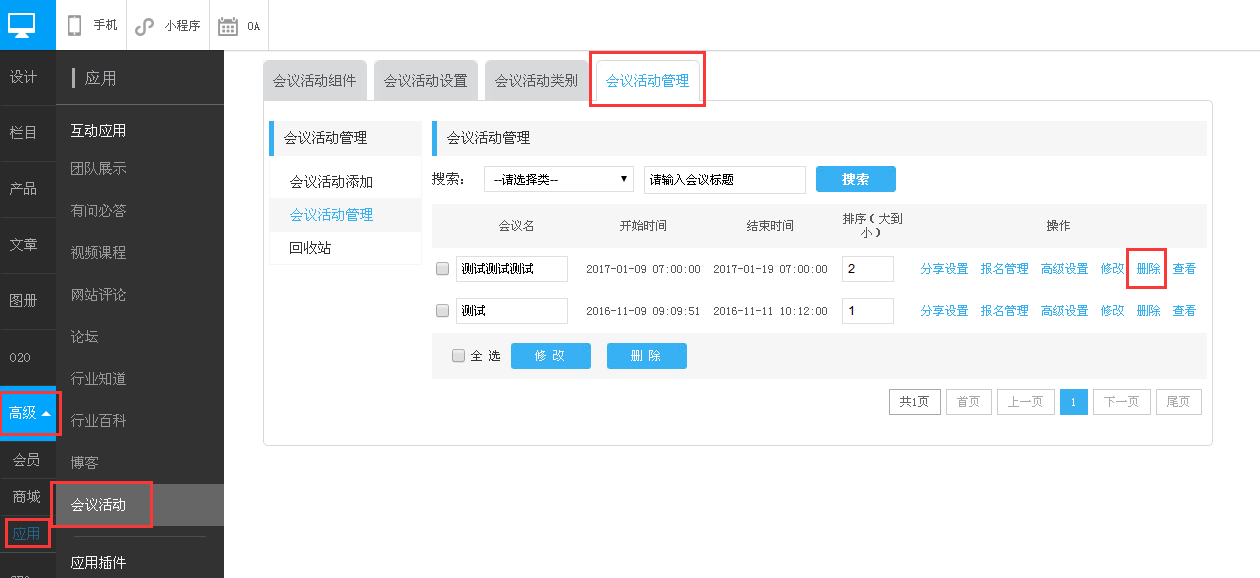Viewport: 1260px width, 578px height.
Task: Open 分享设置 for 测试测试测试
Action: [944, 269]
